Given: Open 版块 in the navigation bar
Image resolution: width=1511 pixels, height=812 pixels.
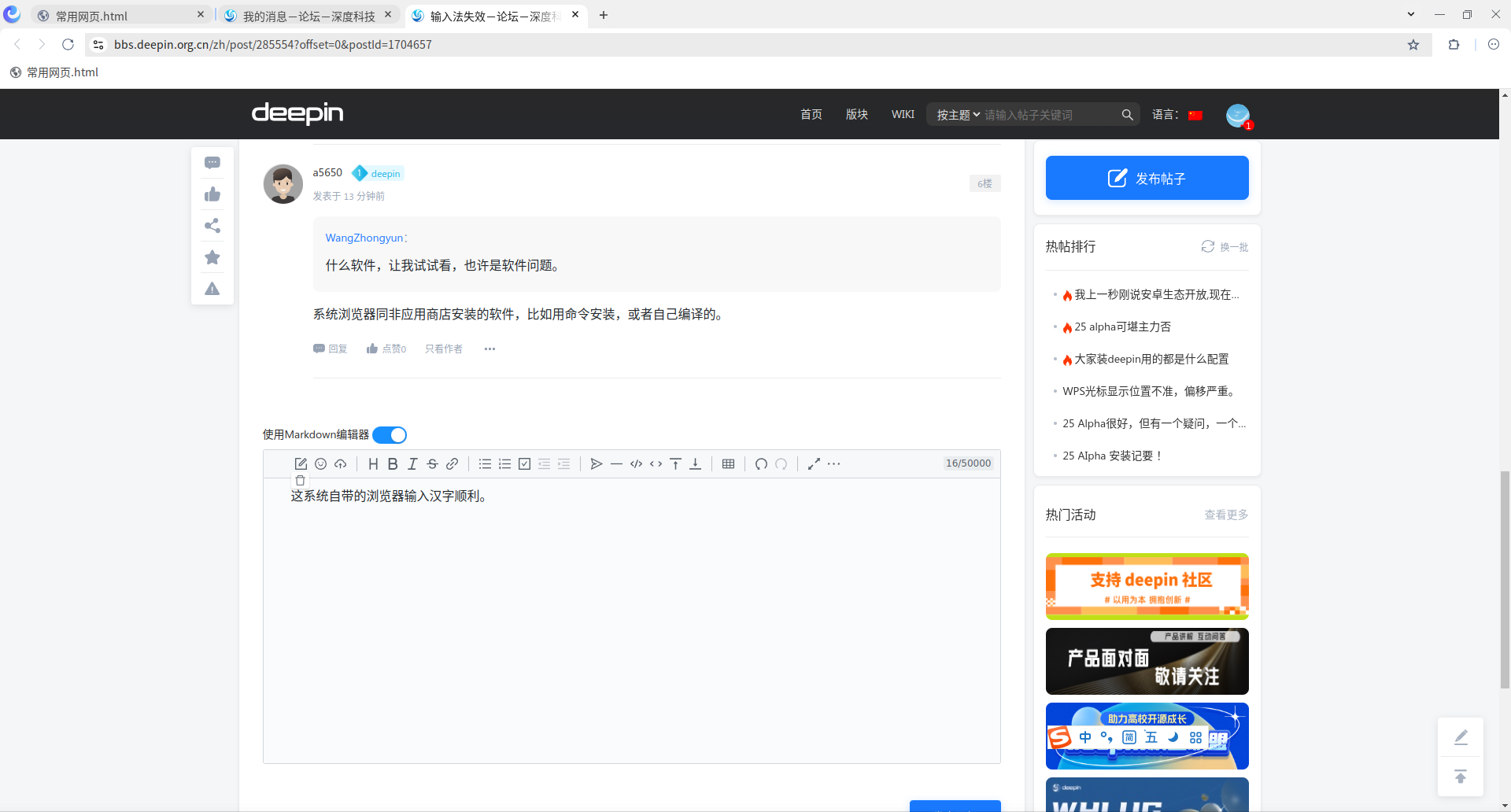Looking at the screenshot, I should [857, 115].
